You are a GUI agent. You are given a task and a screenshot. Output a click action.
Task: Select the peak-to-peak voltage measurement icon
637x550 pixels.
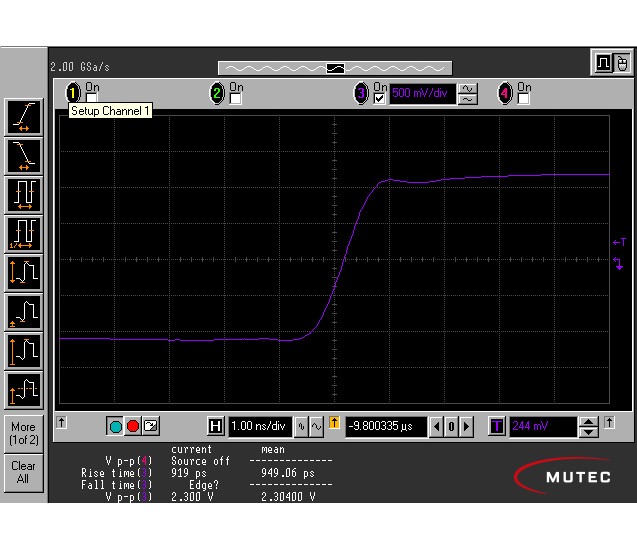click(23, 272)
